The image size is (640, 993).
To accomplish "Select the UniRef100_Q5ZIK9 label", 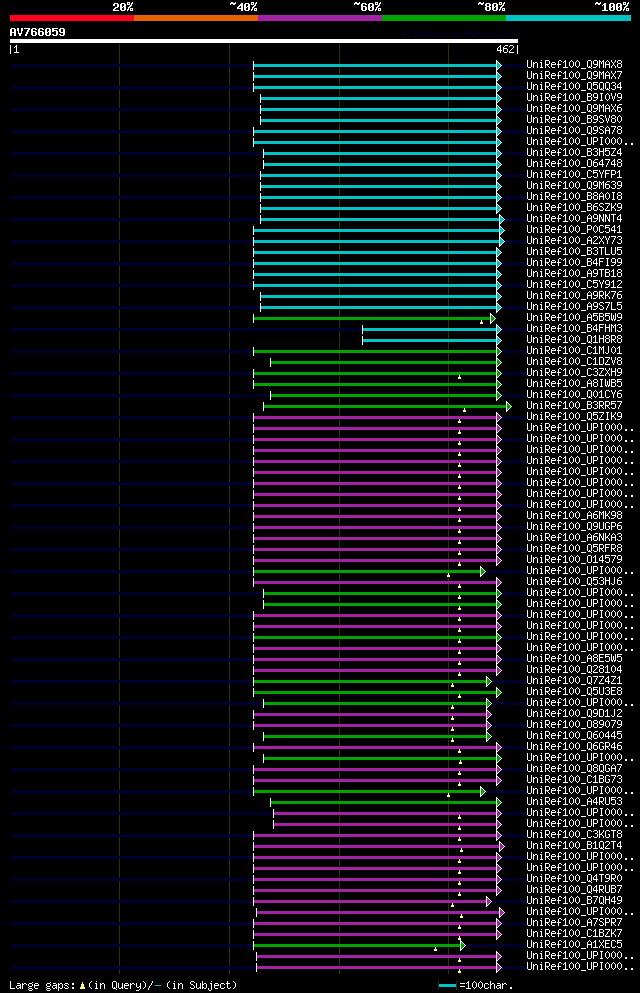I will tap(574, 417).
